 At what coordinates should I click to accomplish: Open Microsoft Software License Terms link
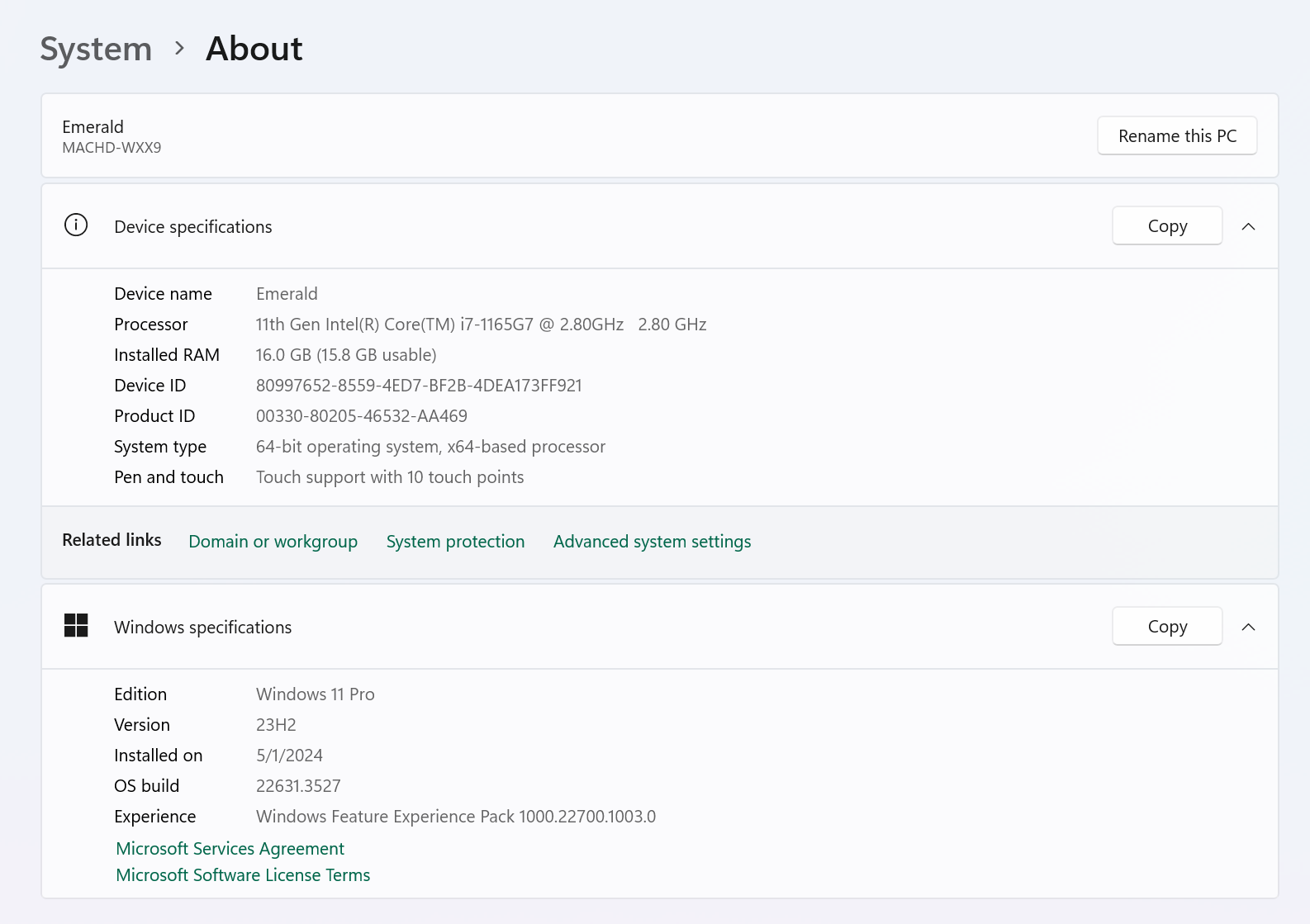tap(243, 875)
